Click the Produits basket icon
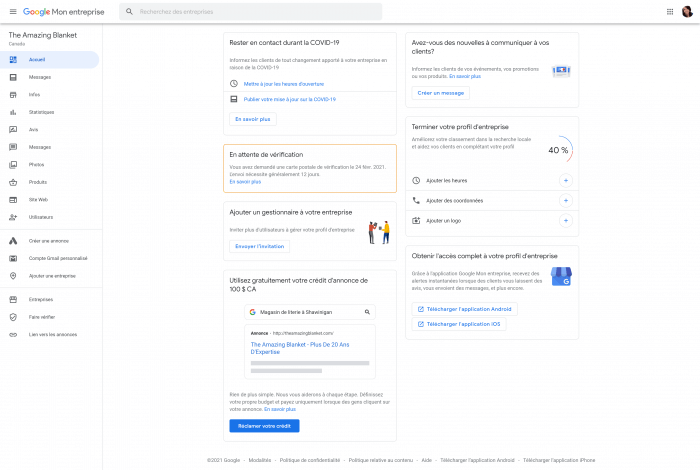This screenshot has width=700, height=470. click(13, 182)
